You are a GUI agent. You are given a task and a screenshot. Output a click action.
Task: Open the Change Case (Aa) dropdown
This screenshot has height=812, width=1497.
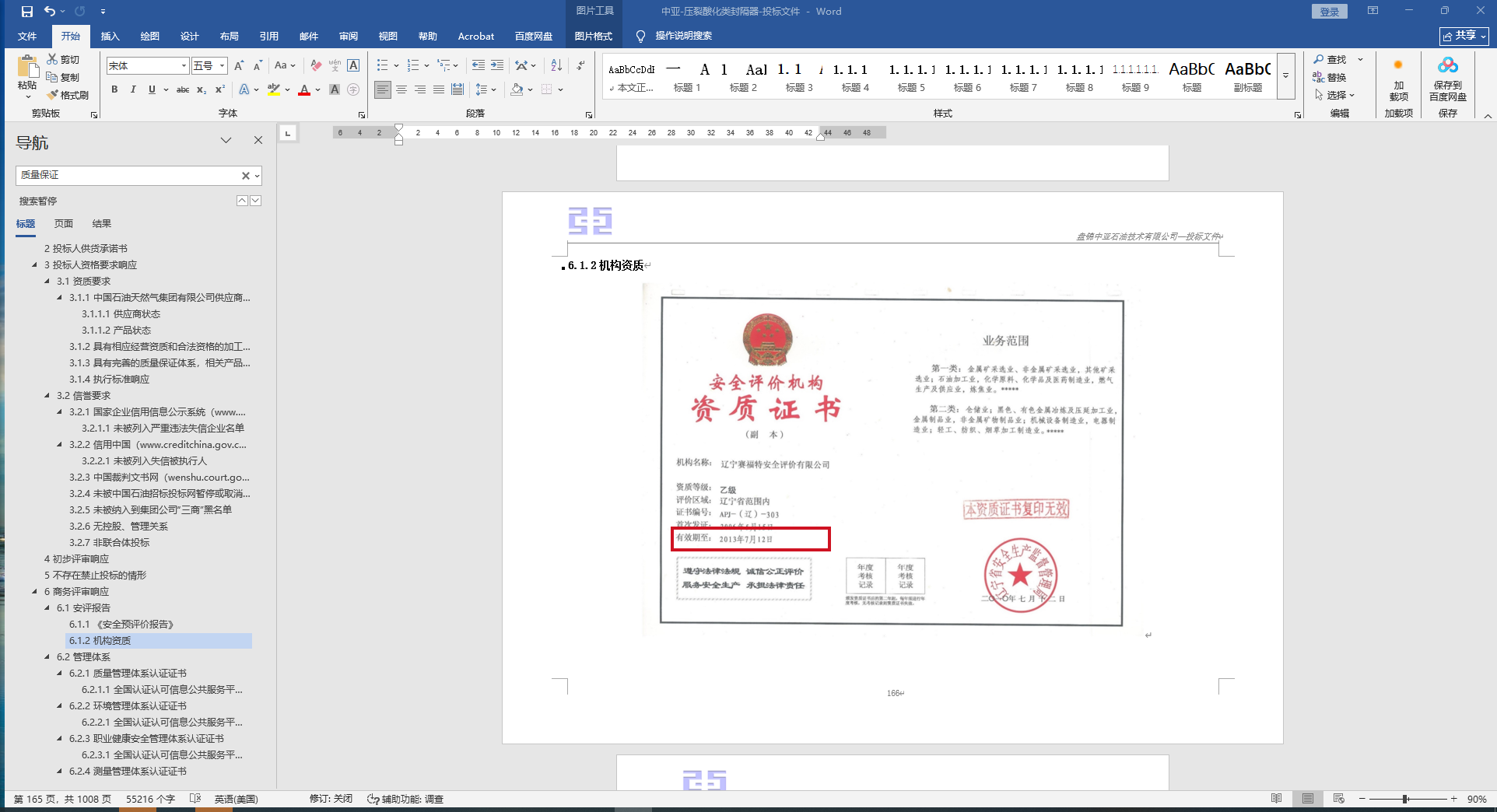click(x=285, y=66)
